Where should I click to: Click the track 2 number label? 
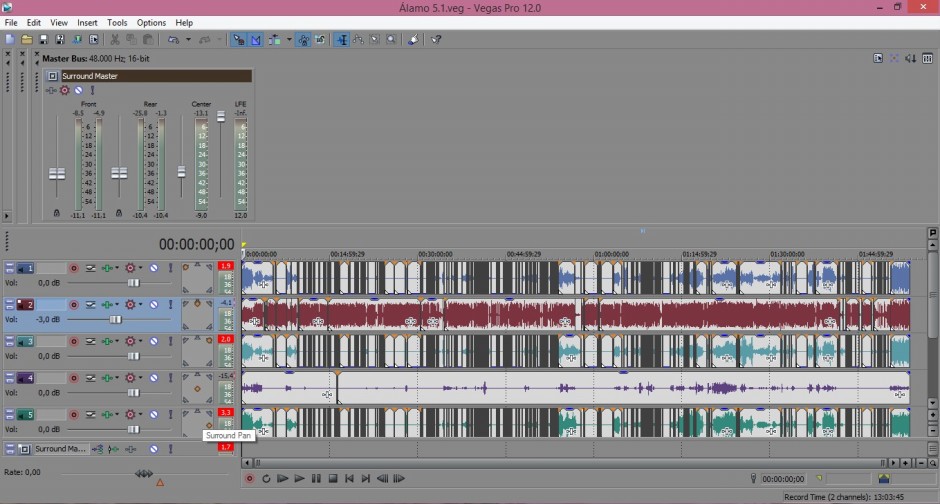pos(25,304)
